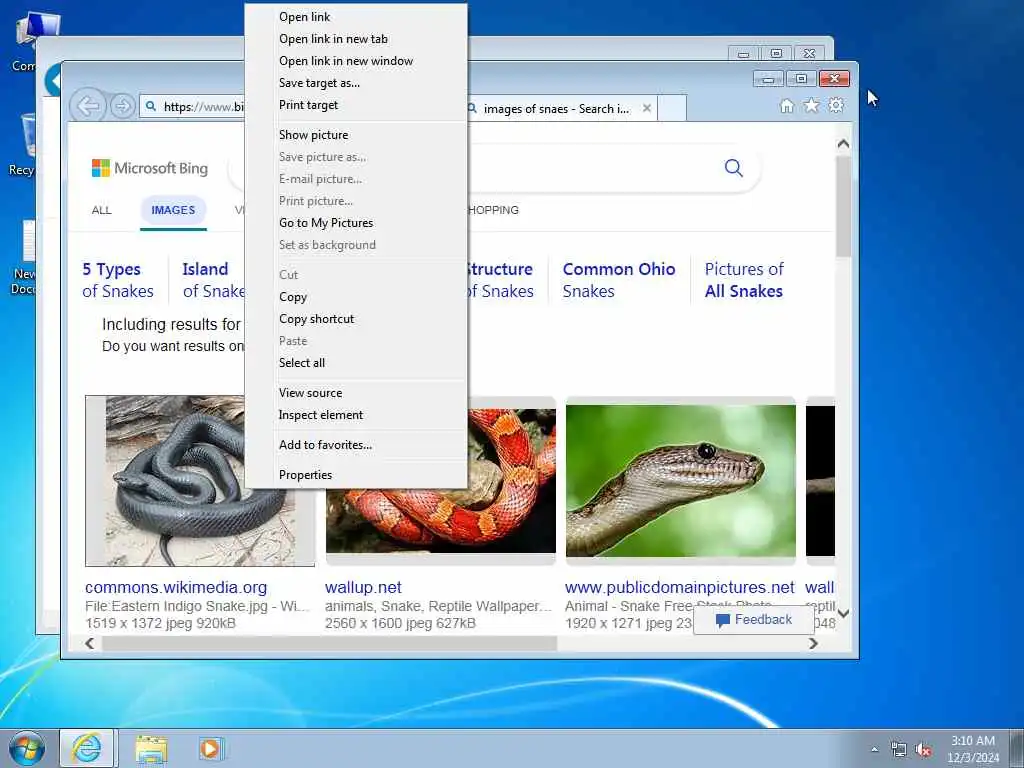Viewport: 1024px width, 768px height.
Task: Open the empty new tab button
Action: (671, 108)
